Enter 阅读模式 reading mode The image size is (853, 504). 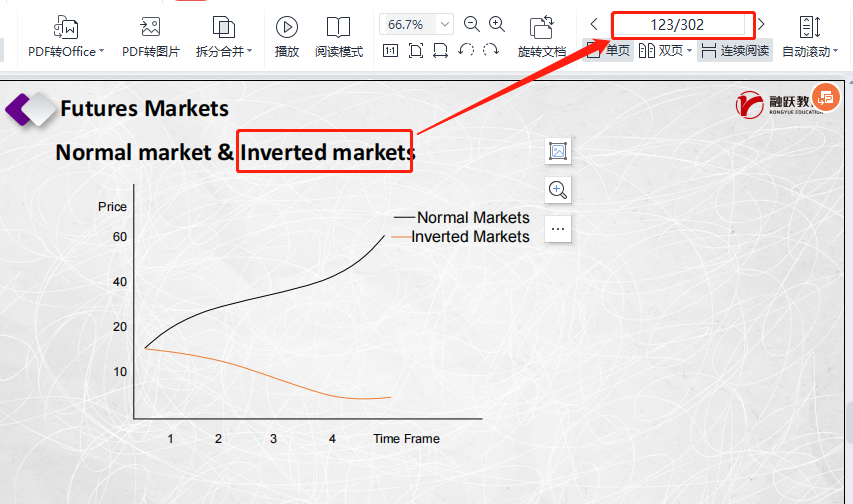(x=339, y=27)
